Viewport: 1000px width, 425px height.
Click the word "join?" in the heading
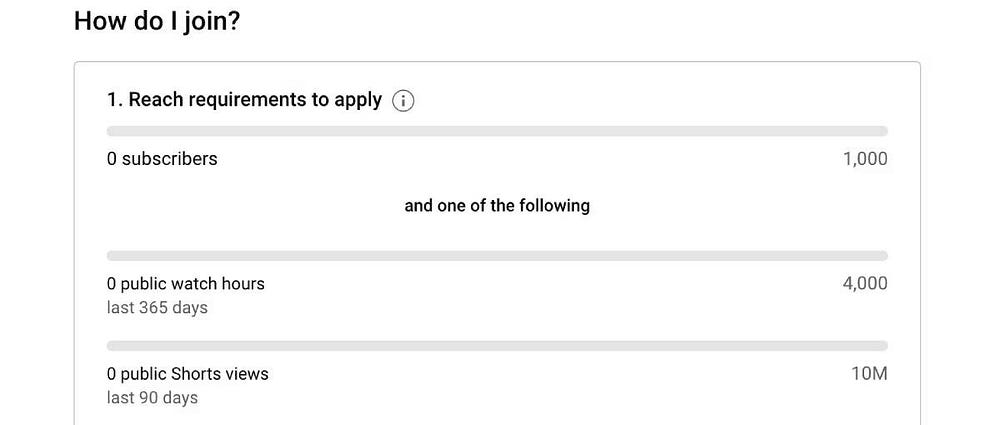coord(211,21)
